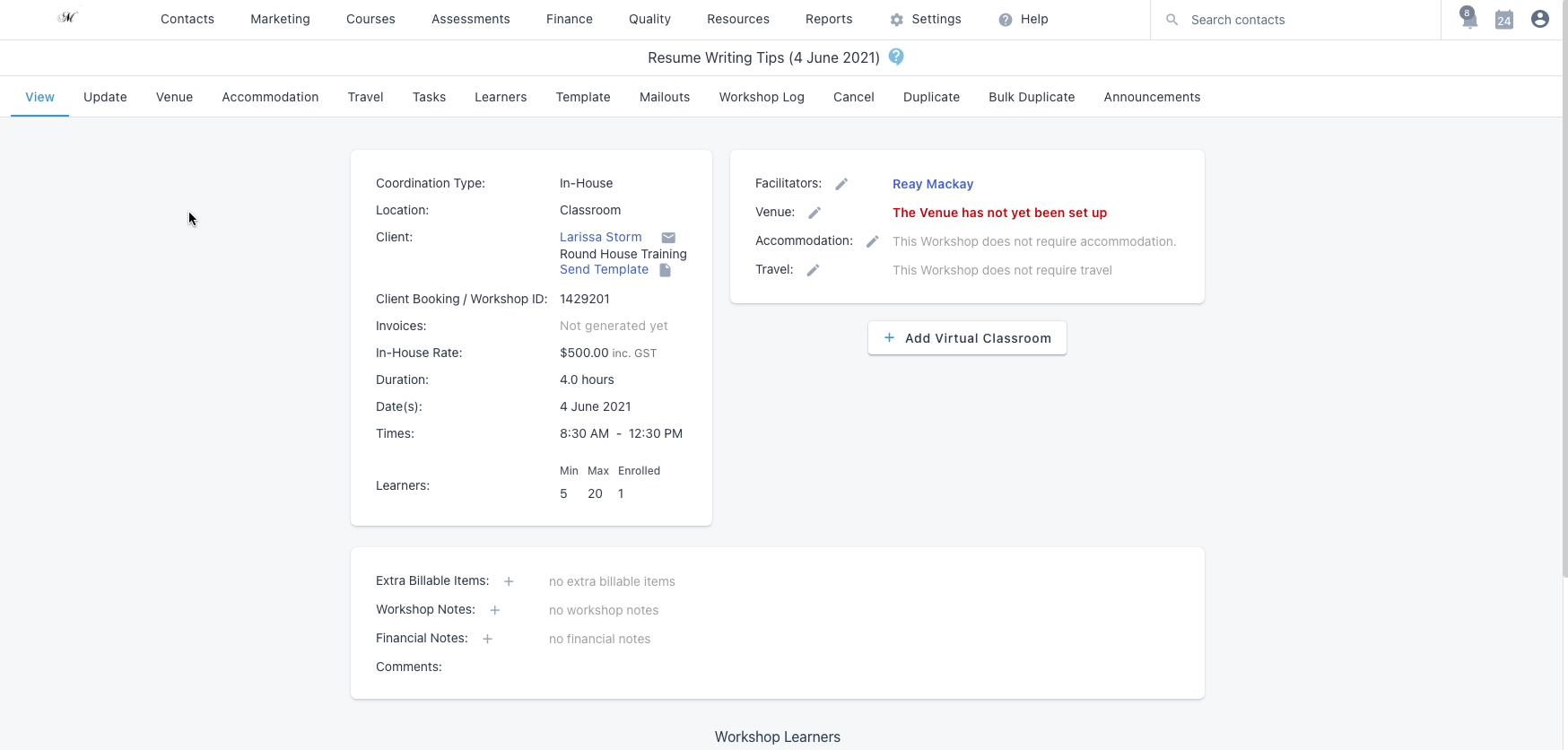This screenshot has height=750, width=1568.
Task: Switch to the Template tab
Action: click(x=583, y=97)
